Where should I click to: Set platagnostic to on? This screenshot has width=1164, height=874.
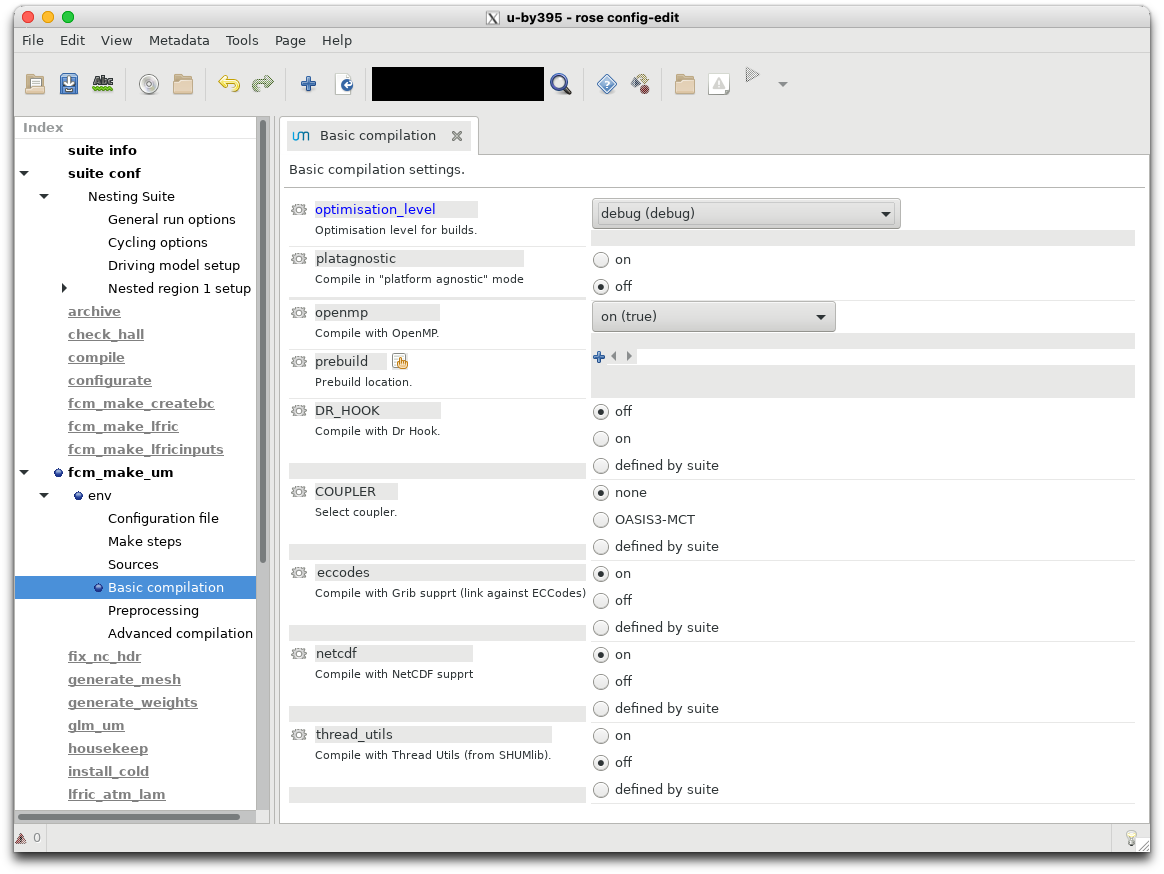(601, 260)
